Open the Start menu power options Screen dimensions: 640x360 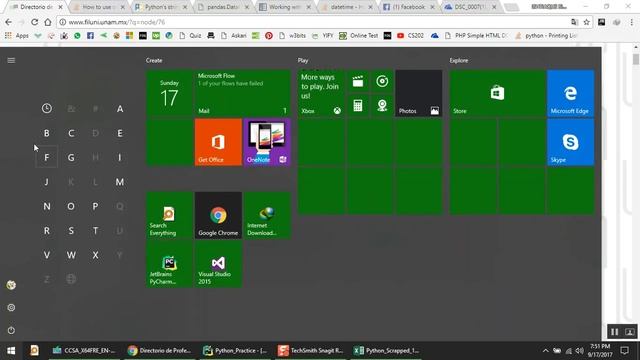pos(11,330)
